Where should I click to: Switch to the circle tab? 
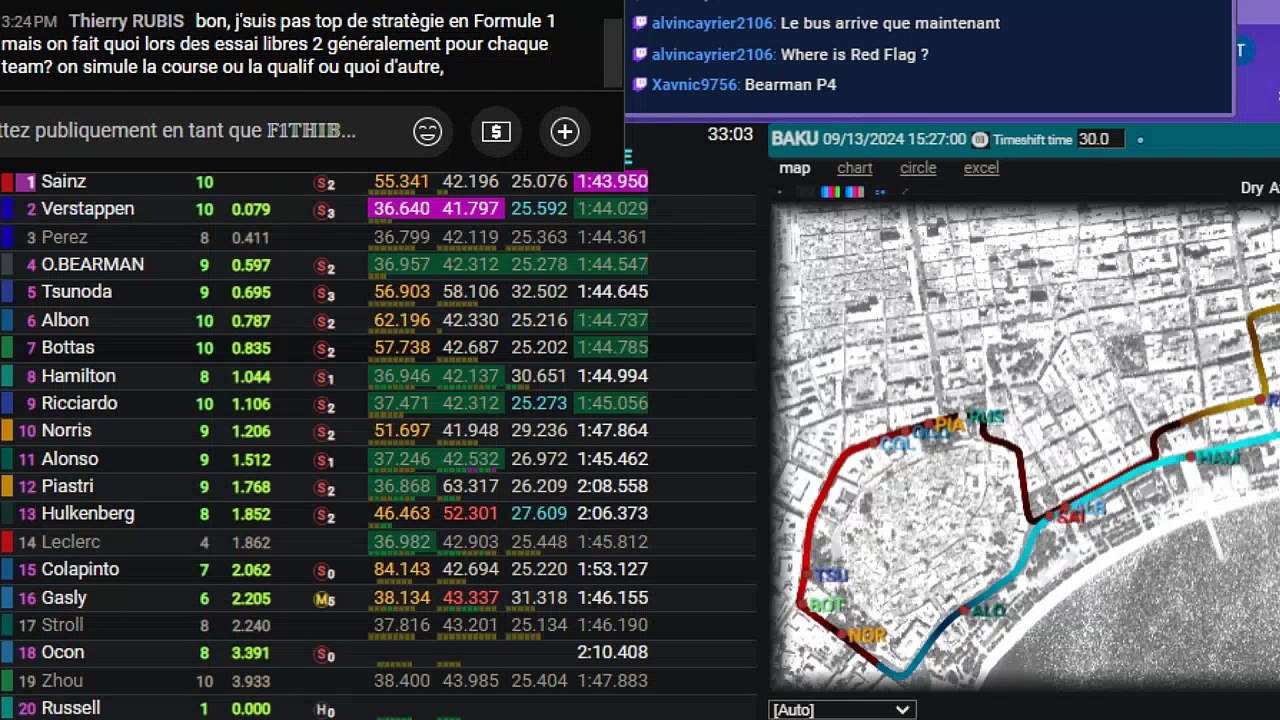(918, 168)
